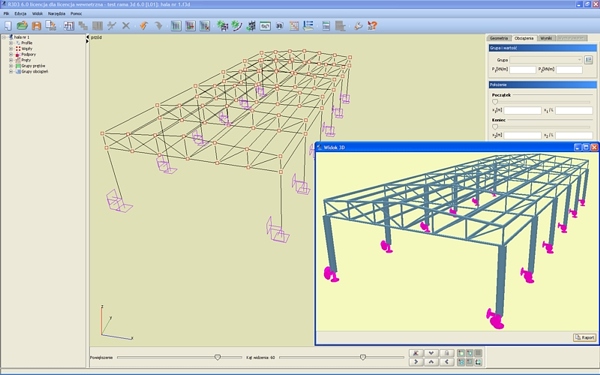The height and width of the screenshot is (375, 600).
Task: Open the Grupa dropdown list
Action: pyautogui.click(x=546, y=60)
